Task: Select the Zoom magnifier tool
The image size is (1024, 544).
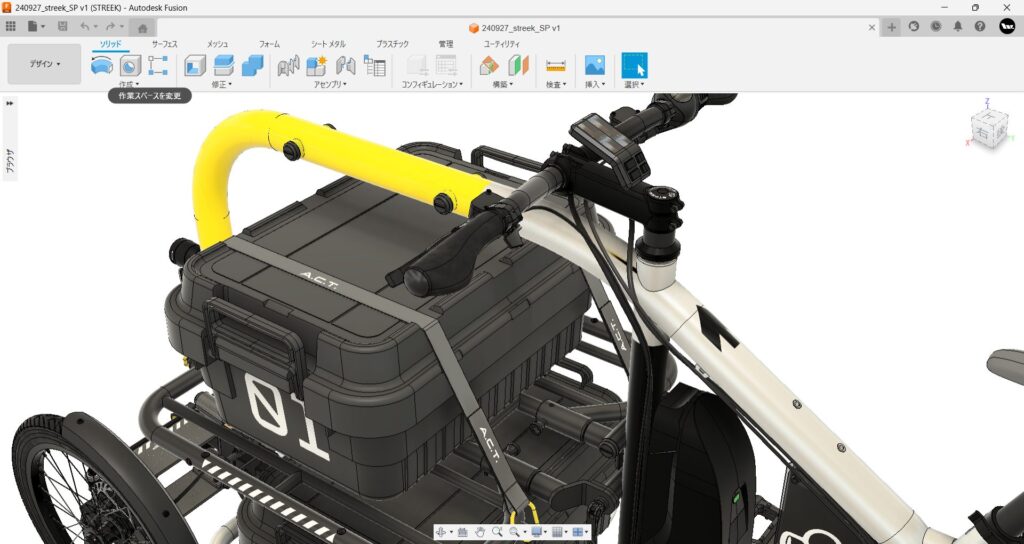Action: [x=497, y=532]
